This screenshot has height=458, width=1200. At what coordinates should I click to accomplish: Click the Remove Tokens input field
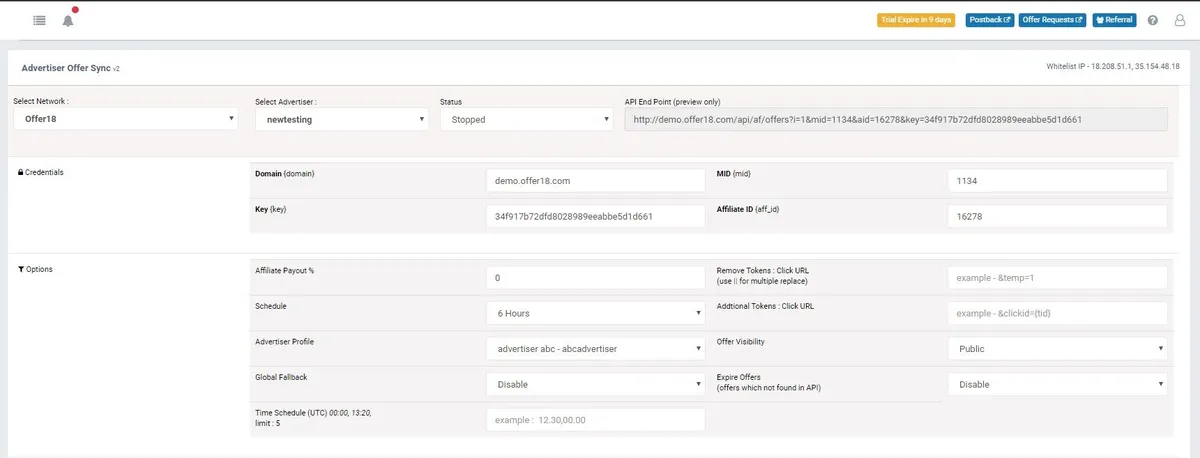coord(1057,278)
